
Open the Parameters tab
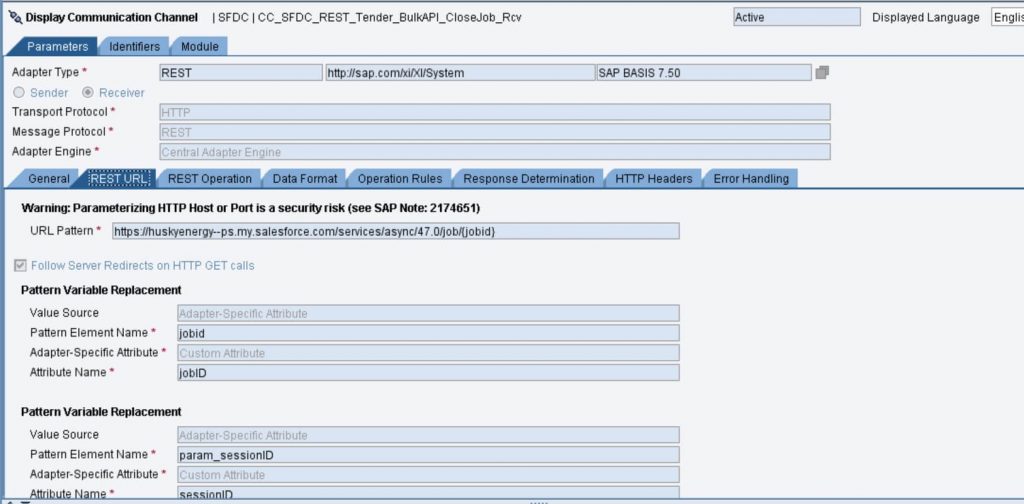pos(57,46)
